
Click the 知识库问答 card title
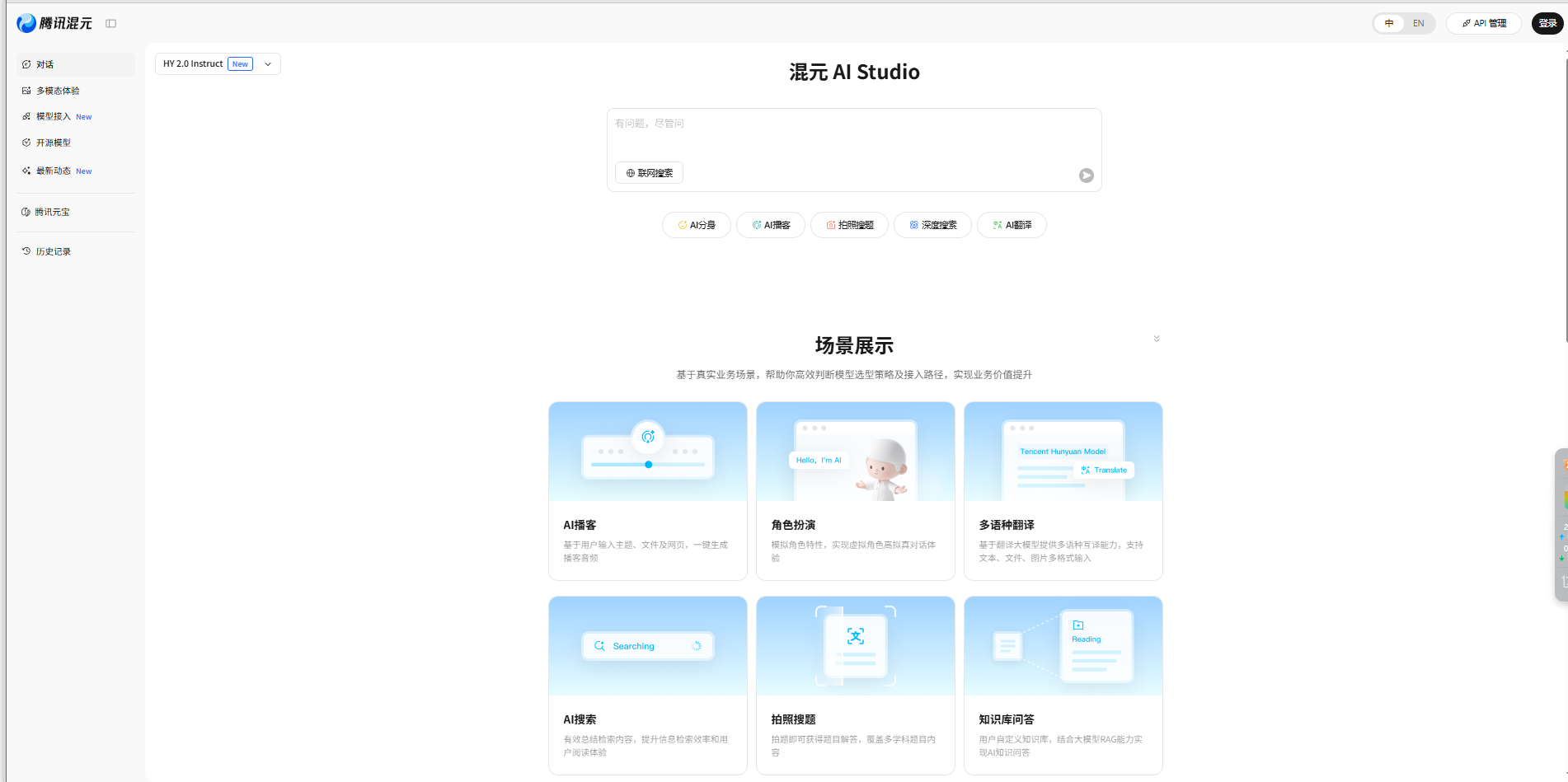(1007, 719)
